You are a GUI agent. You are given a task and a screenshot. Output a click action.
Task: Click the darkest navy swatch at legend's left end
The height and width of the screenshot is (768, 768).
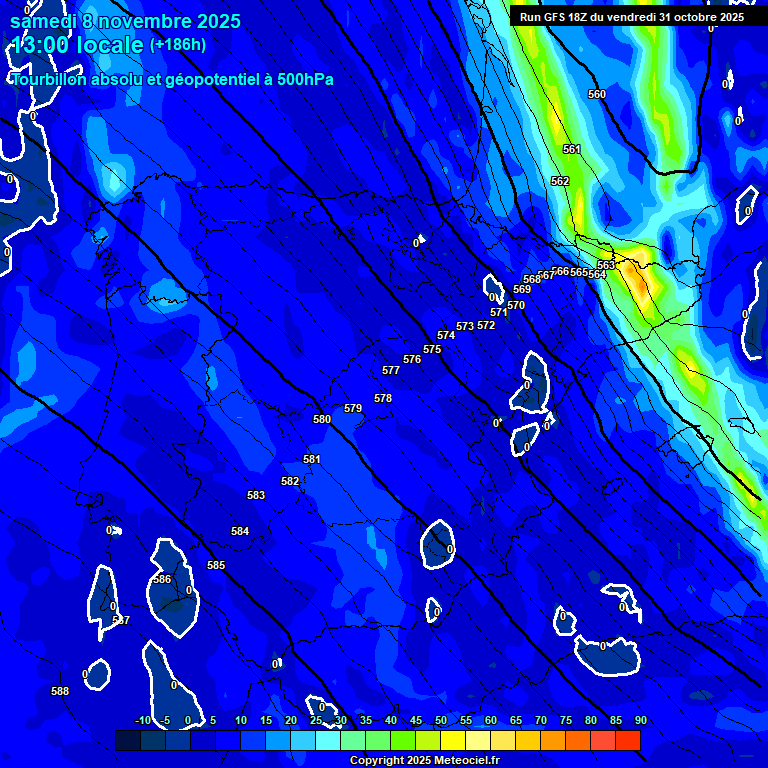(128, 740)
